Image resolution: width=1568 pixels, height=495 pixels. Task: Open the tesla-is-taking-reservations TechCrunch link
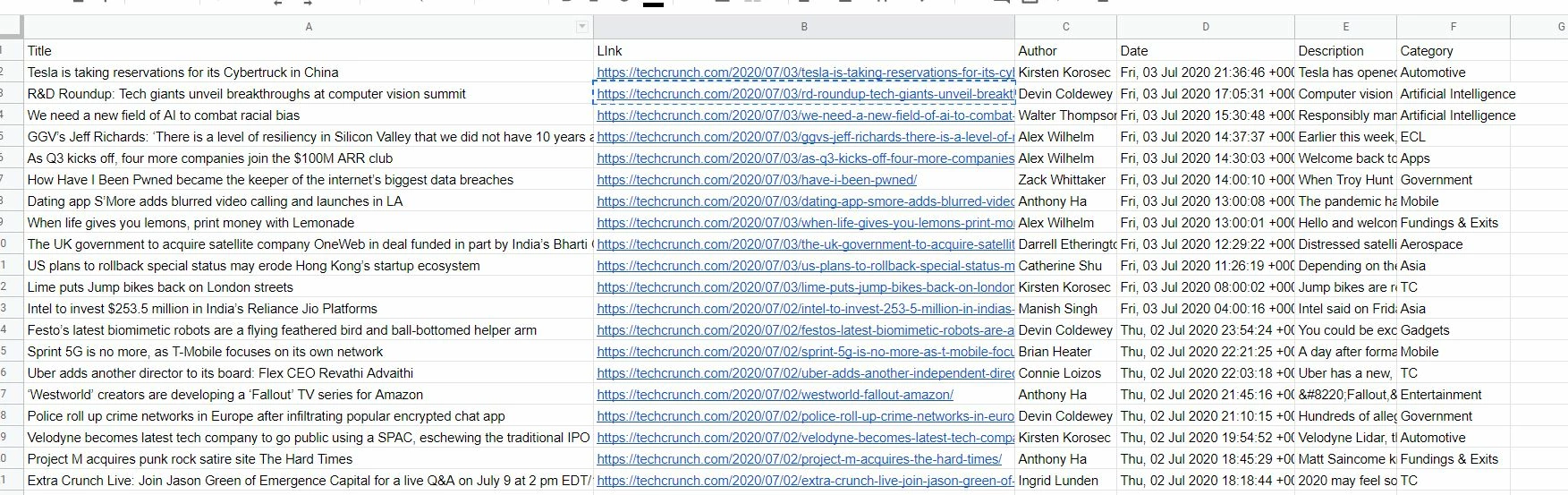tap(805, 73)
